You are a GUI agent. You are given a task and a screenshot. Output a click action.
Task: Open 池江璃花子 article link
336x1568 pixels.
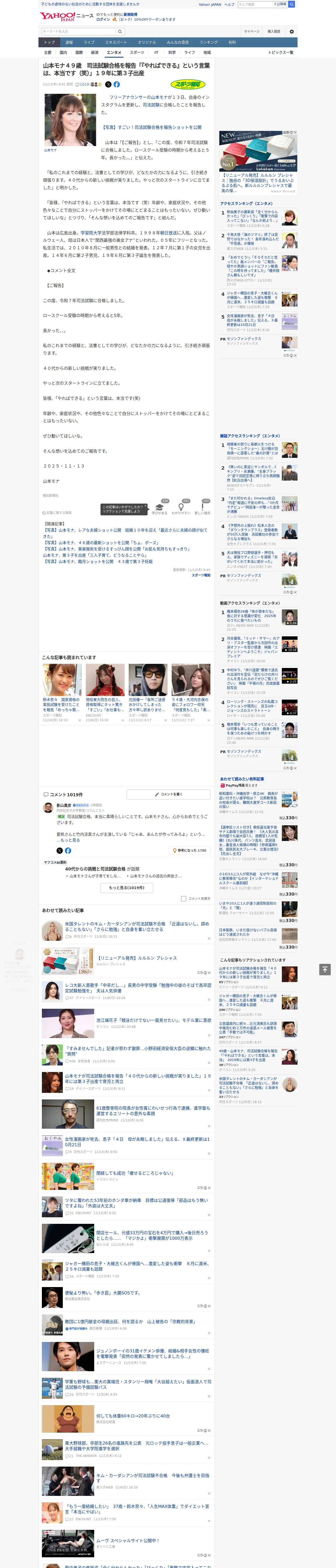(x=154, y=1020)
